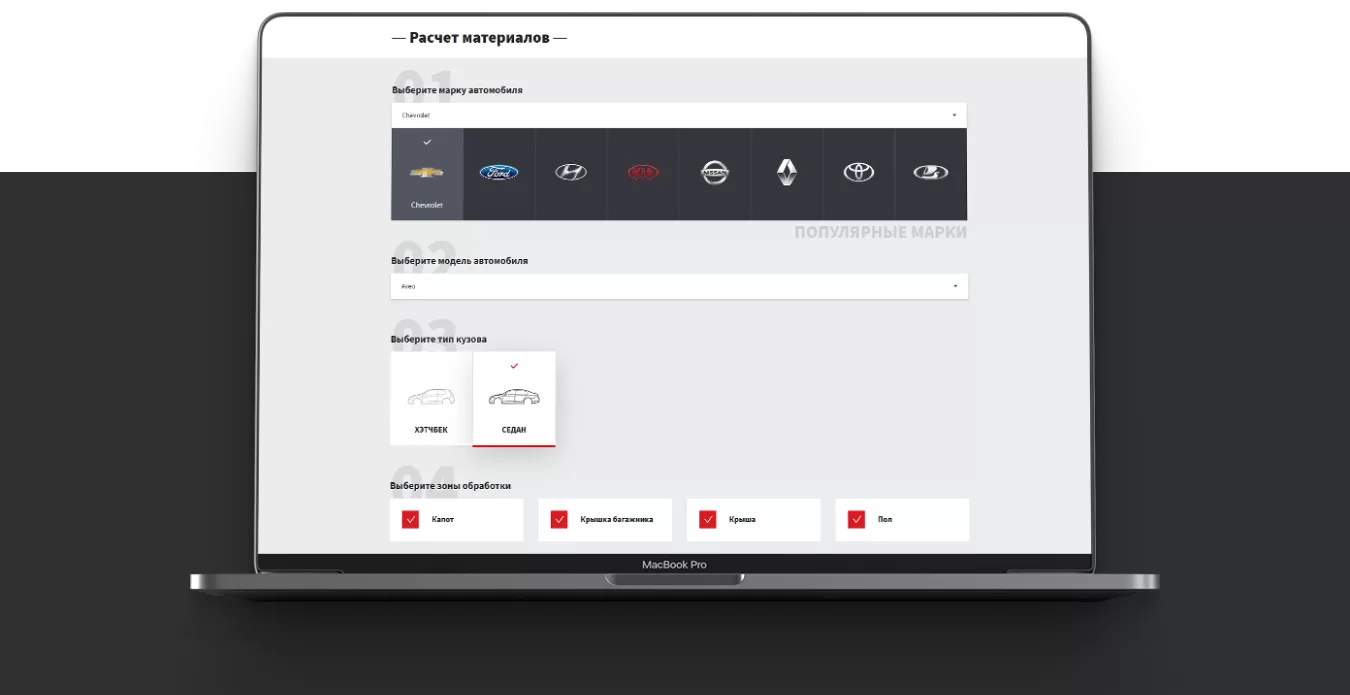
Task: Click the Выберите тип кузова label
Action: [x=439, y=339]
